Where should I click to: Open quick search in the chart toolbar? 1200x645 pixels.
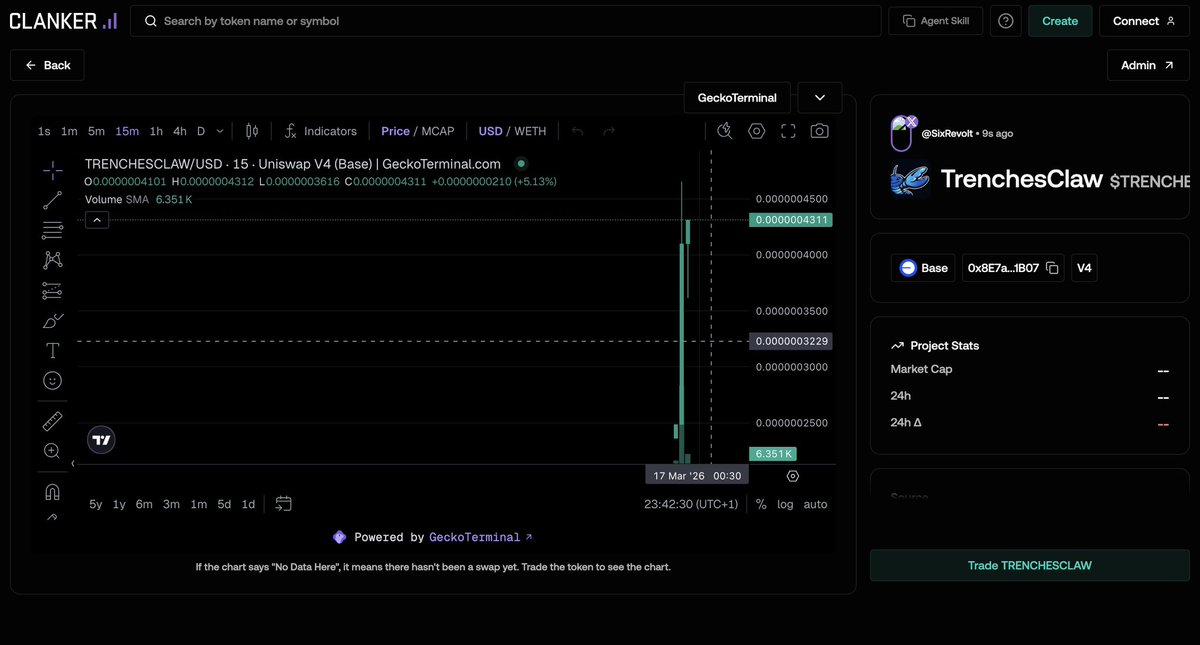[x=725, y=131]
